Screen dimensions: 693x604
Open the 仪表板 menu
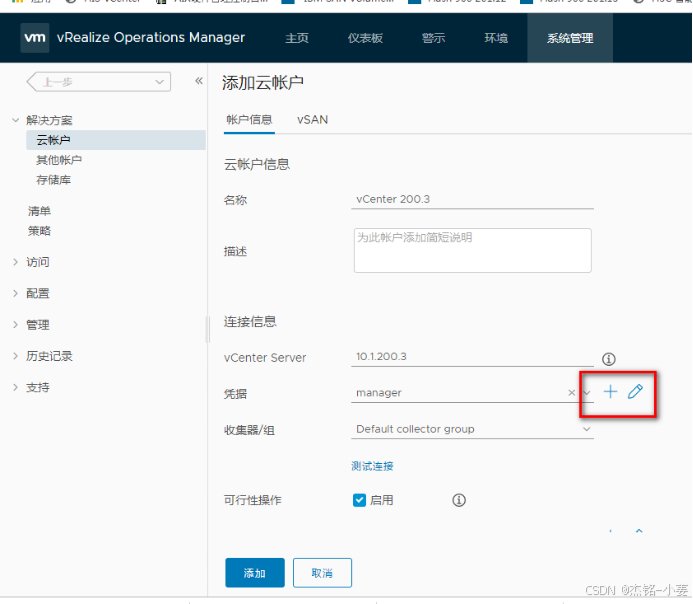pyautogui.click(x=365, y=38)
